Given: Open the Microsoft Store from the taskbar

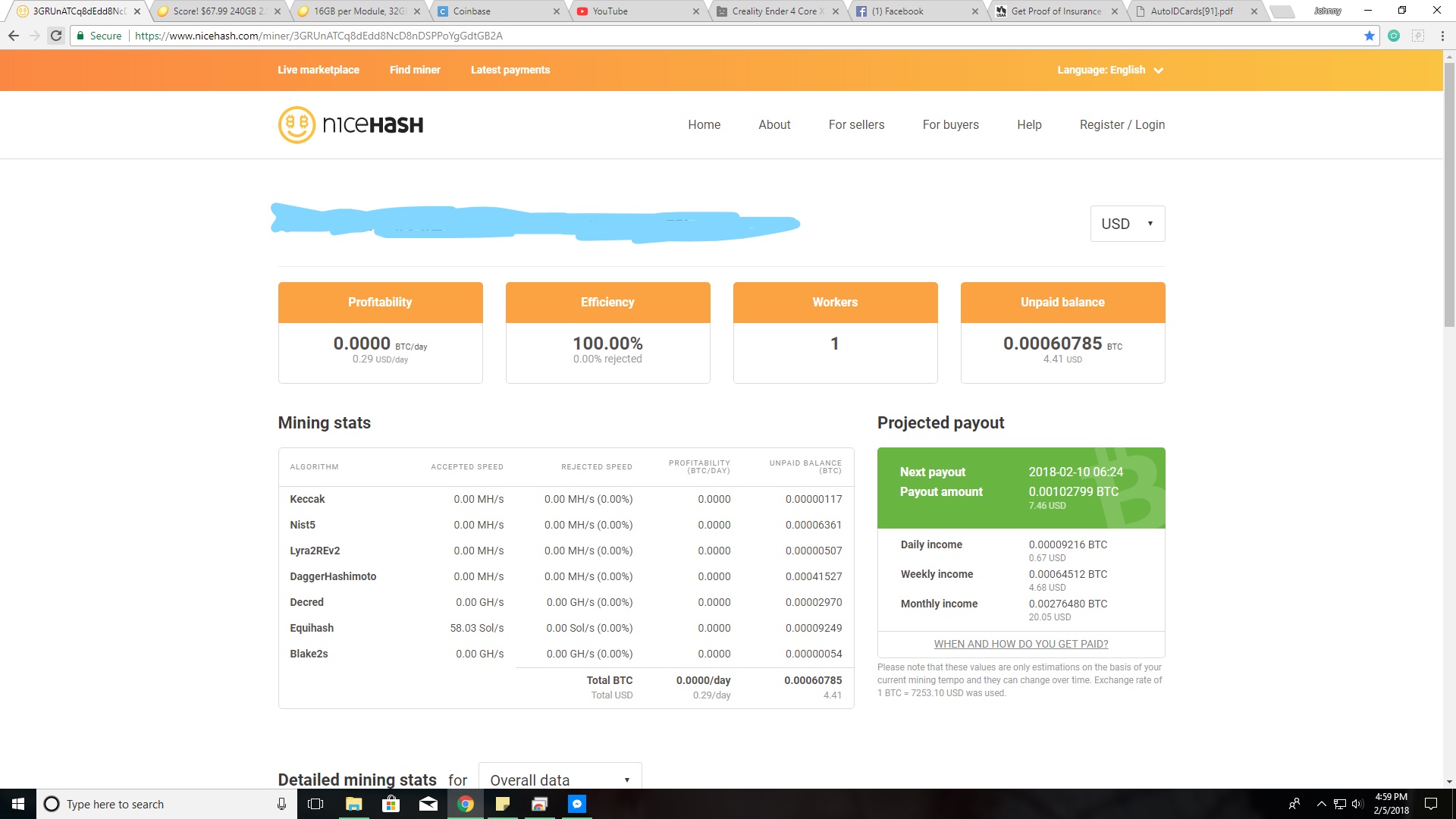Looking at the screenshot, I should pos(390,804).
